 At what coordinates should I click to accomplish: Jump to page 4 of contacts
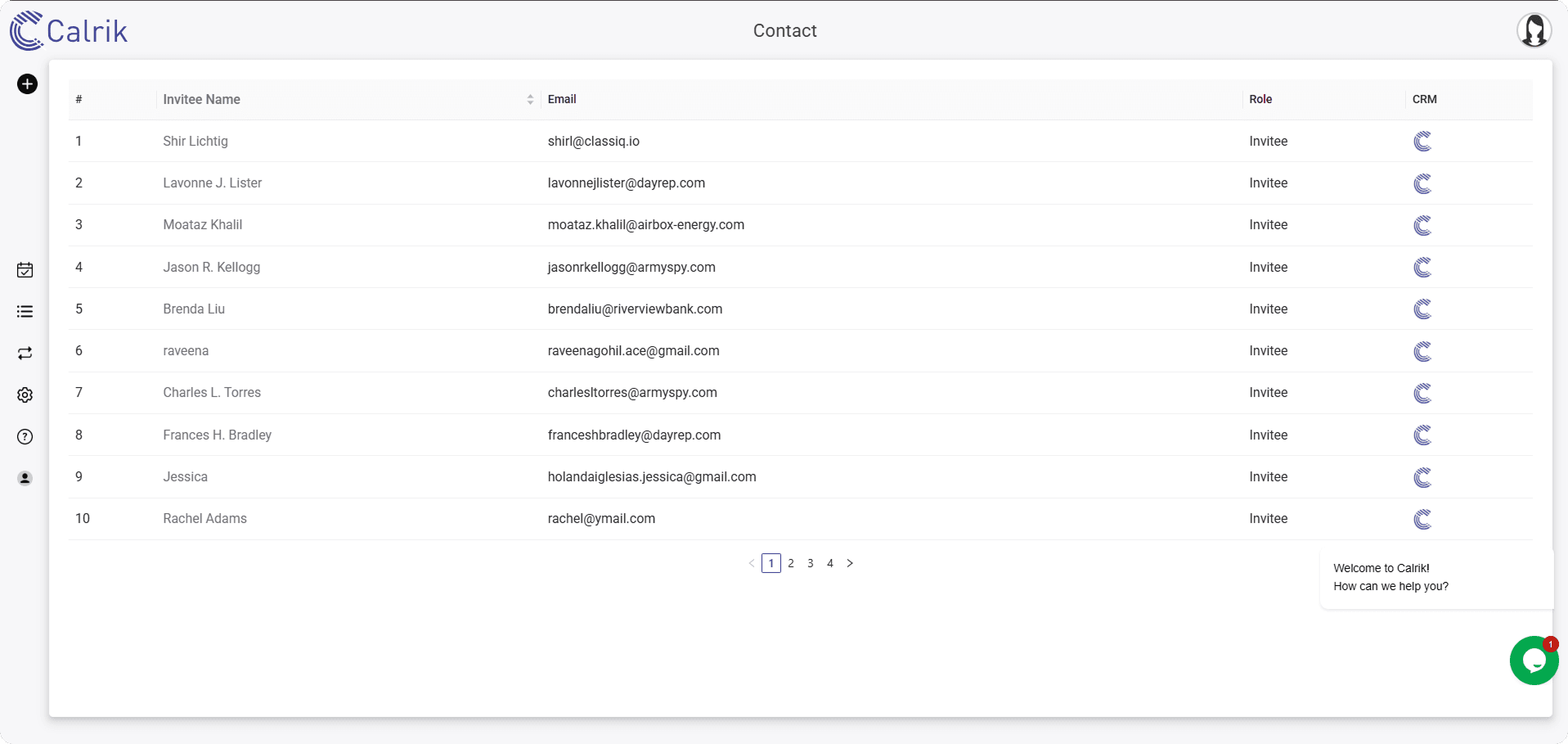point(830,563)
